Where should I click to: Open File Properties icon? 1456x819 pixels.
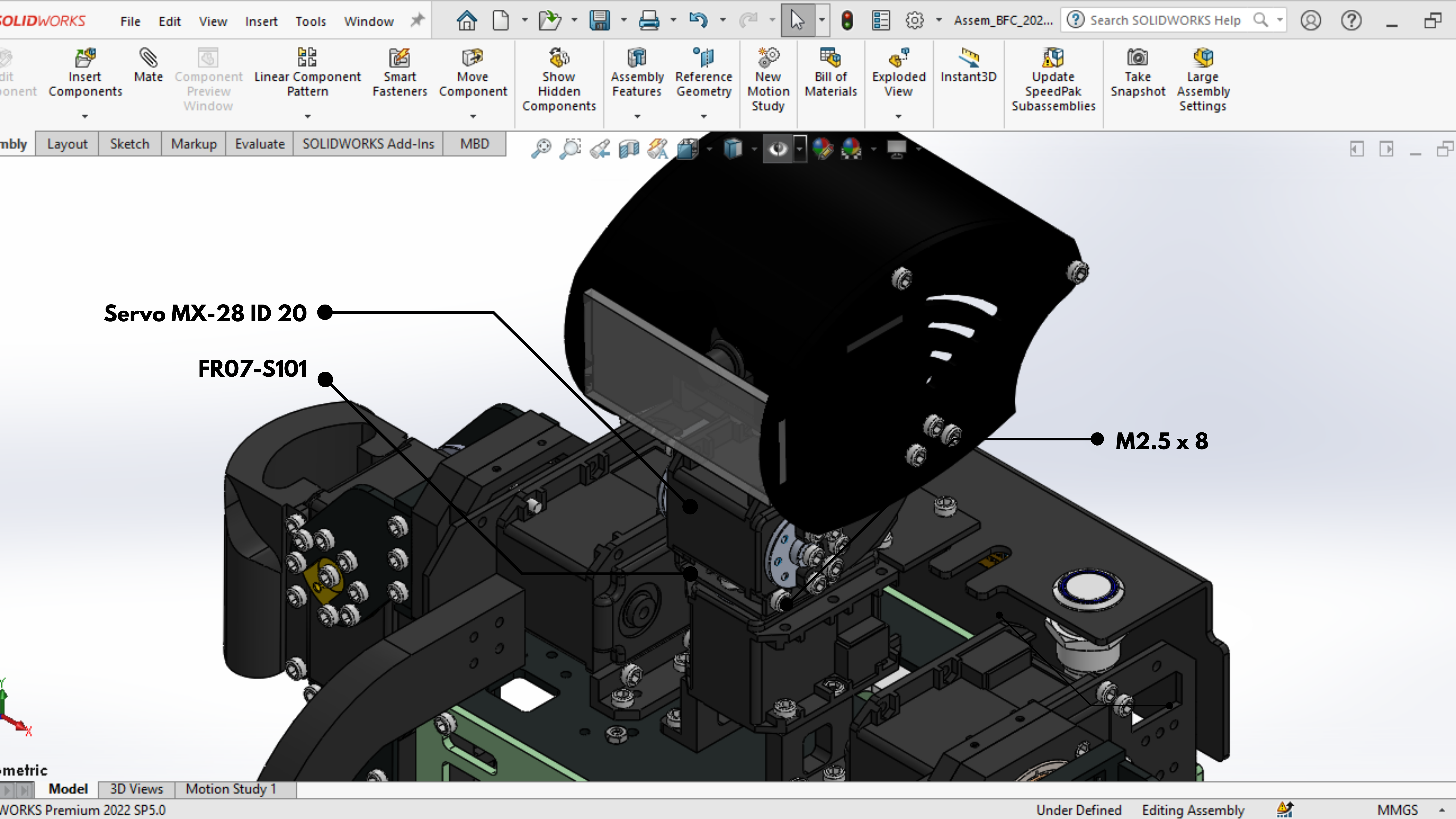pos(881,21)
